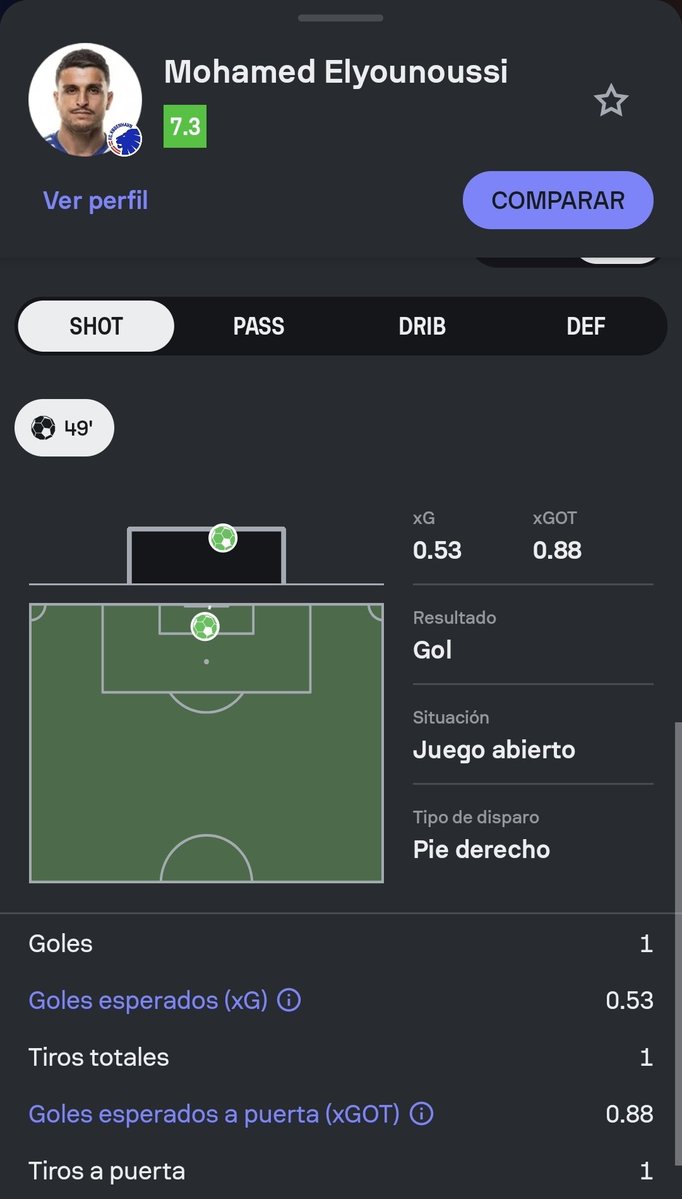Switch to the DRIB segment
Viewport: 682px width, 1199px height.
pyautogui.click(x=422, y=327)
